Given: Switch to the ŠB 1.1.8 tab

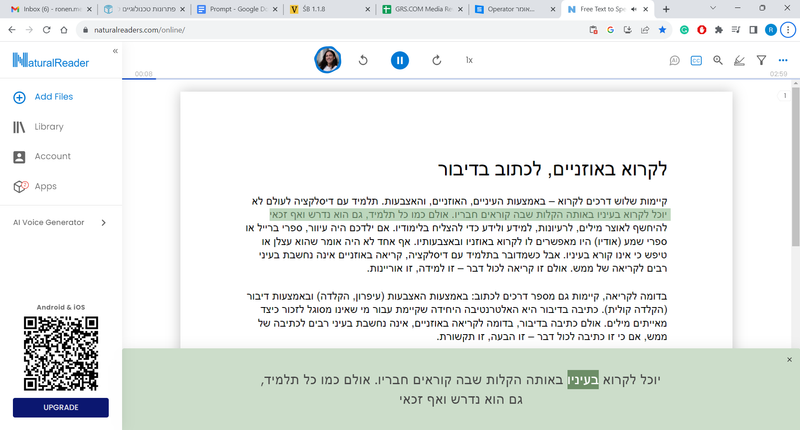Looking at the screenshot, I should point(330,9).
